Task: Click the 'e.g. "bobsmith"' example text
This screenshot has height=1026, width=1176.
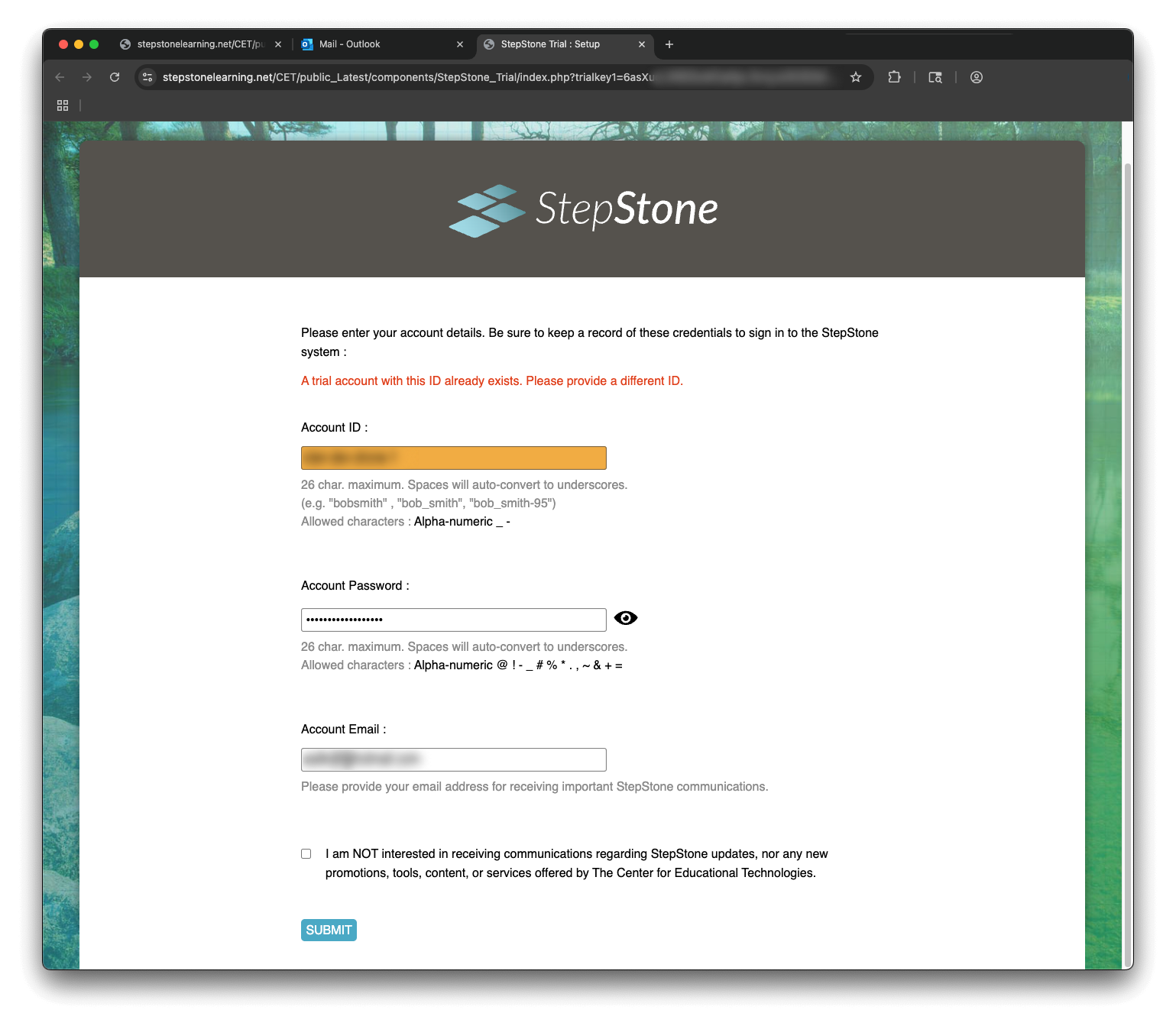Action: coord(429,503)
